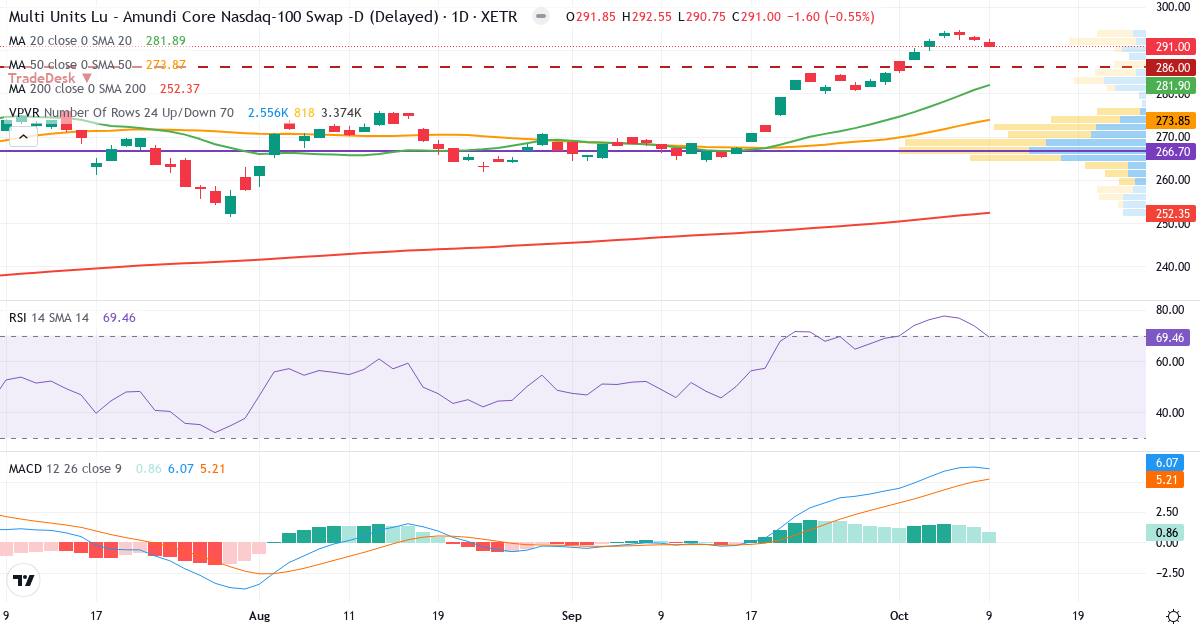
Task: Click the red MA 200 label 252.35
Action: click(1171, 213)
